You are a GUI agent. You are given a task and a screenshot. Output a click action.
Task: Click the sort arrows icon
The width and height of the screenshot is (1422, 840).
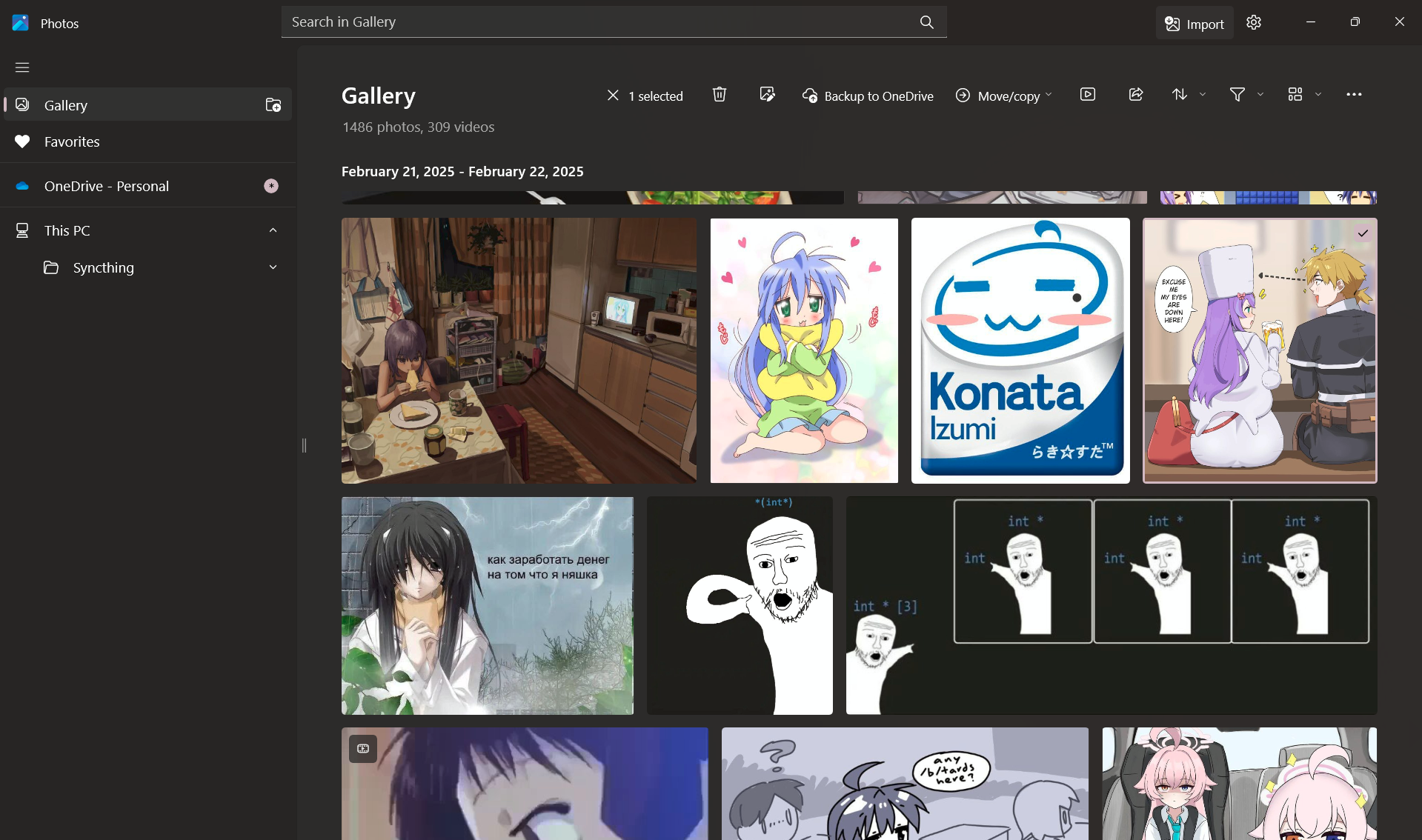pos(1180,95)
